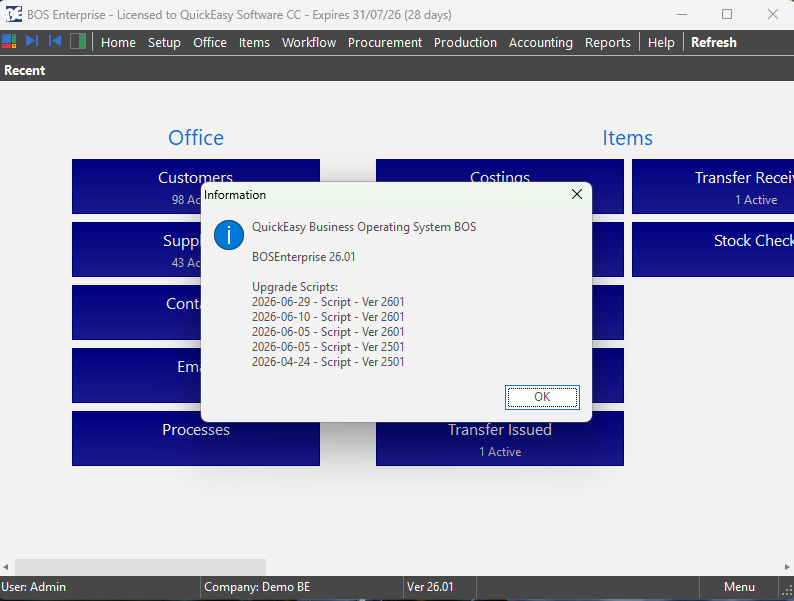Click the skip-forward arrow toolbar icon

[x=32, y=41]
